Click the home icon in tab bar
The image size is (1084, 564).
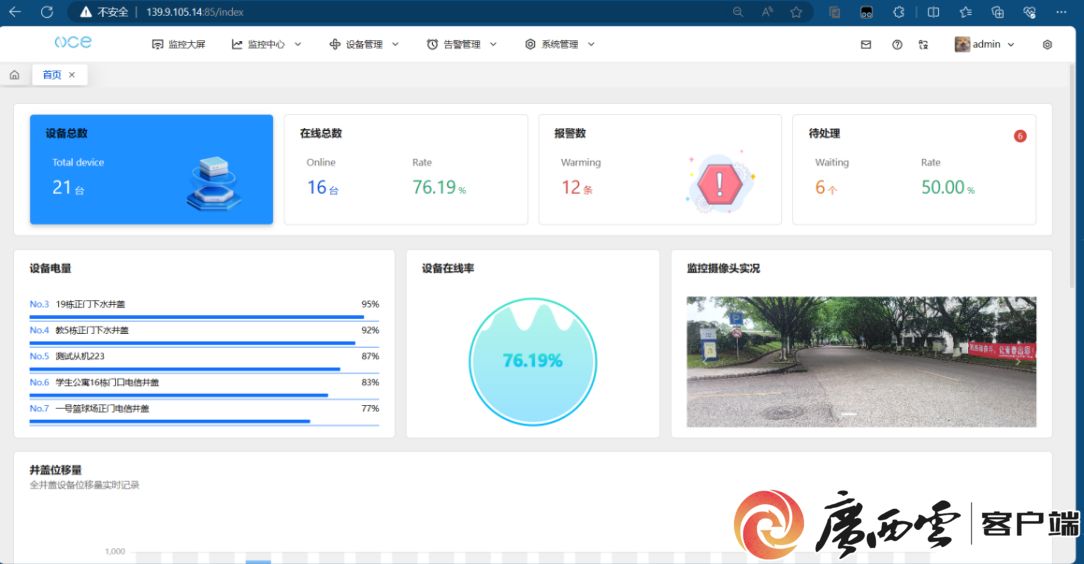15,75
